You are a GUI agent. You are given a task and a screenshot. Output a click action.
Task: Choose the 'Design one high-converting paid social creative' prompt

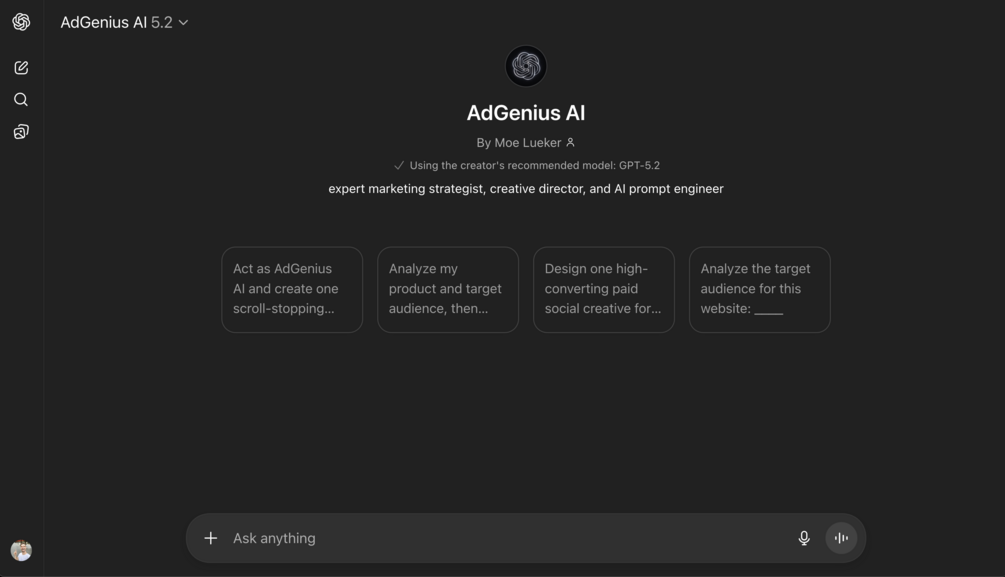[x=604, y=289]
